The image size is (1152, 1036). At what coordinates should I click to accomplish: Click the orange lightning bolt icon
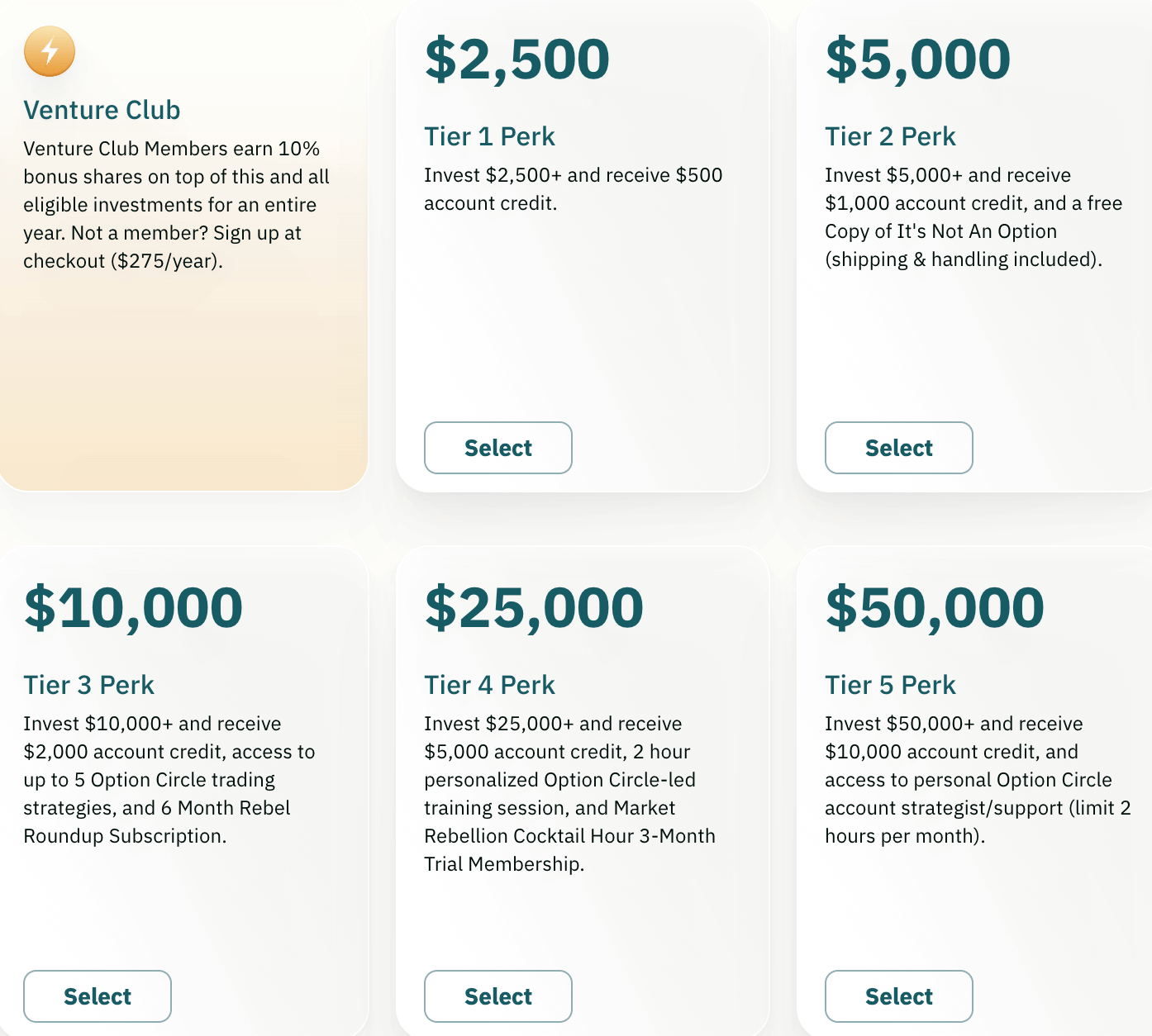pos(50,51)
